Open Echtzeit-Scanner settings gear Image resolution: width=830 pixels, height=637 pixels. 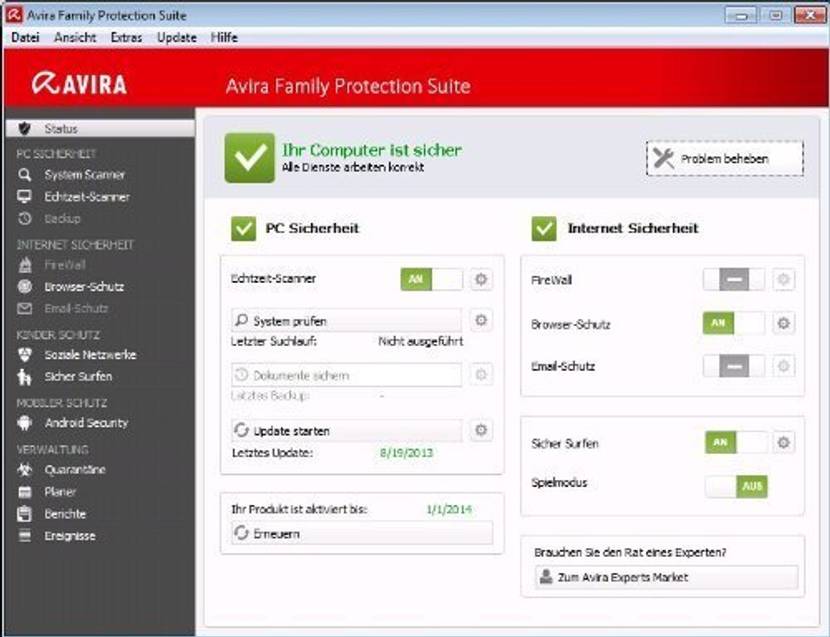(481, 279)
